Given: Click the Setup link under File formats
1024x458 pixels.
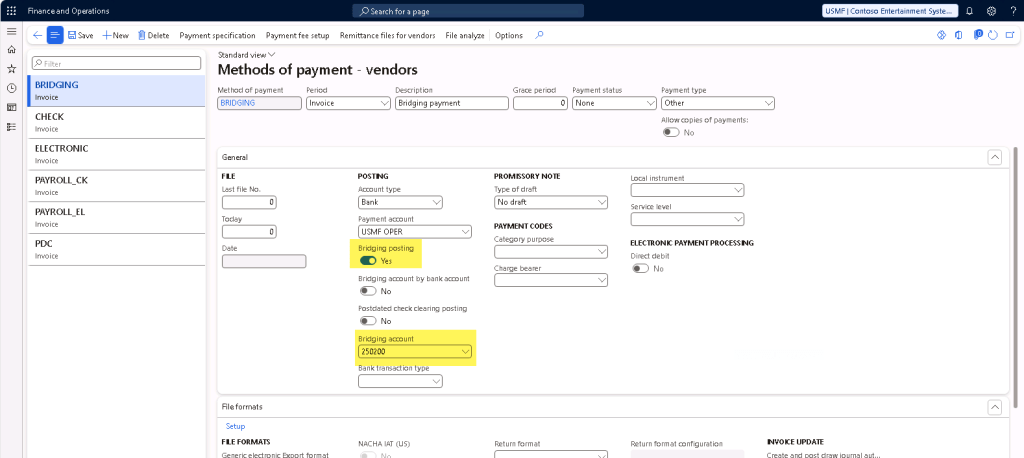Looking at the screenshot, I should pos(235,426).
